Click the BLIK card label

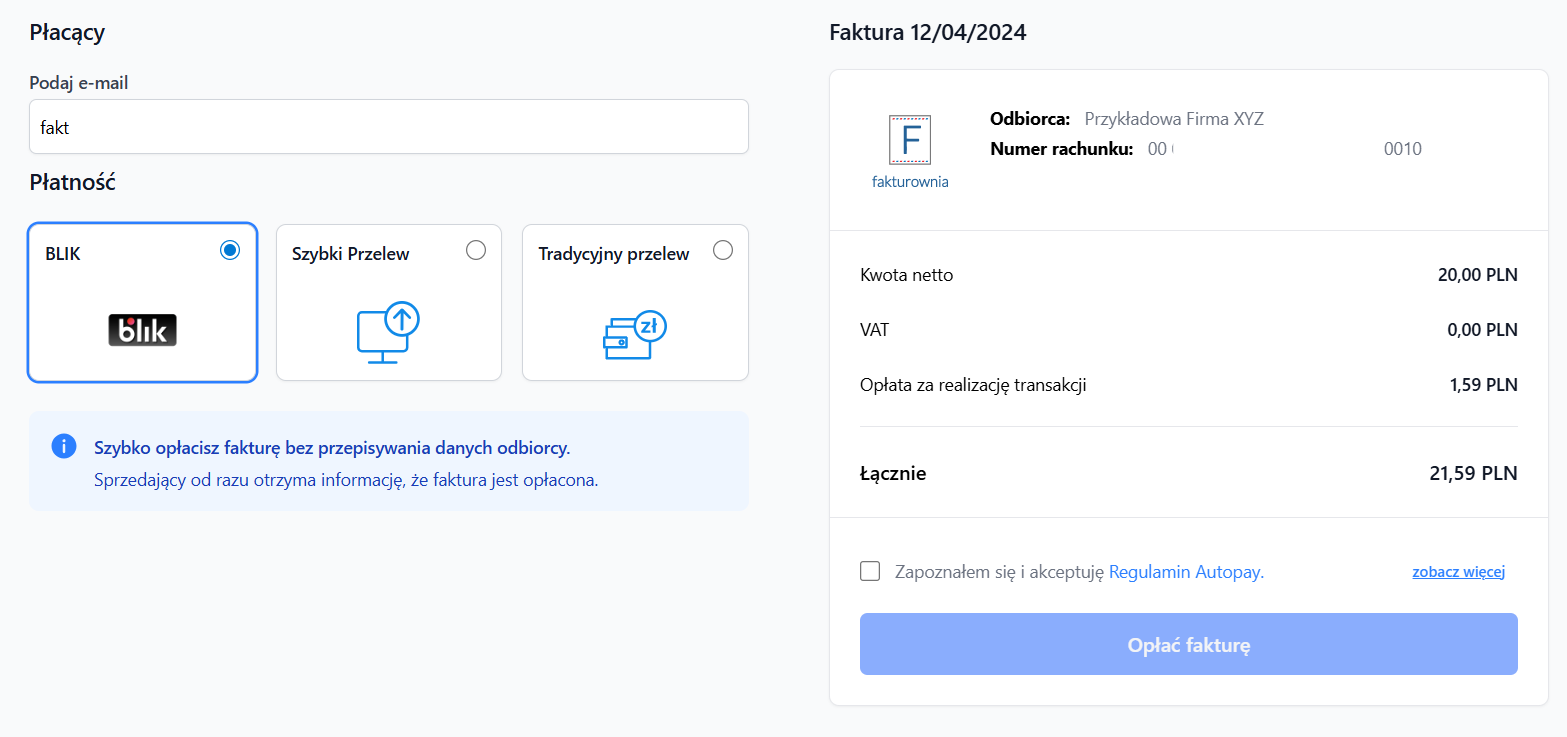[63, 254]
